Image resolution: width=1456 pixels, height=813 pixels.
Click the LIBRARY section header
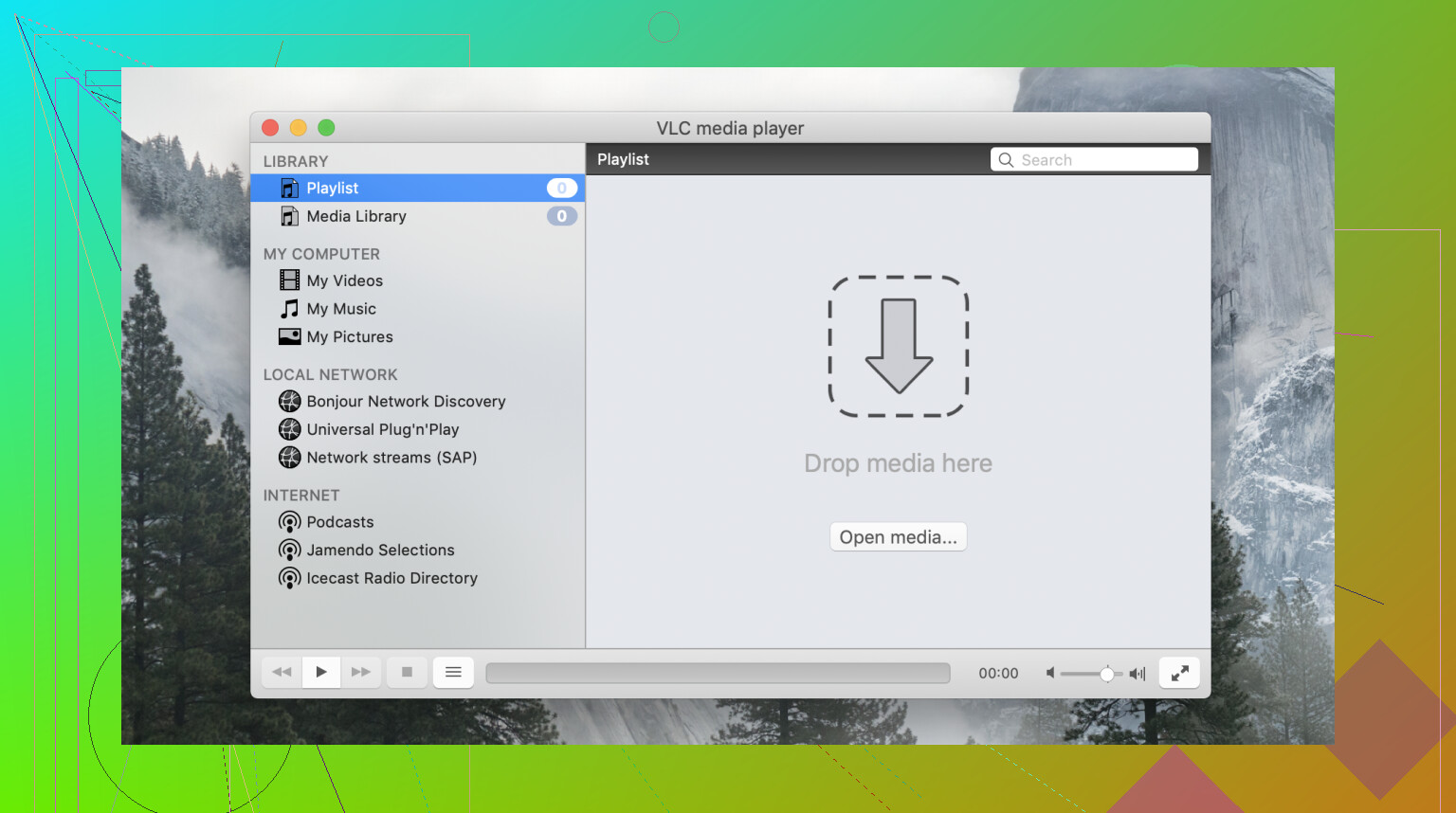coord(296,162)
